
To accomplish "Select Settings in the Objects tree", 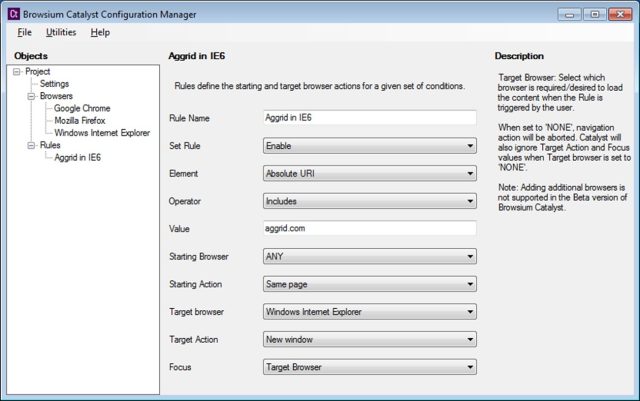I will click(x=54, y=84).
